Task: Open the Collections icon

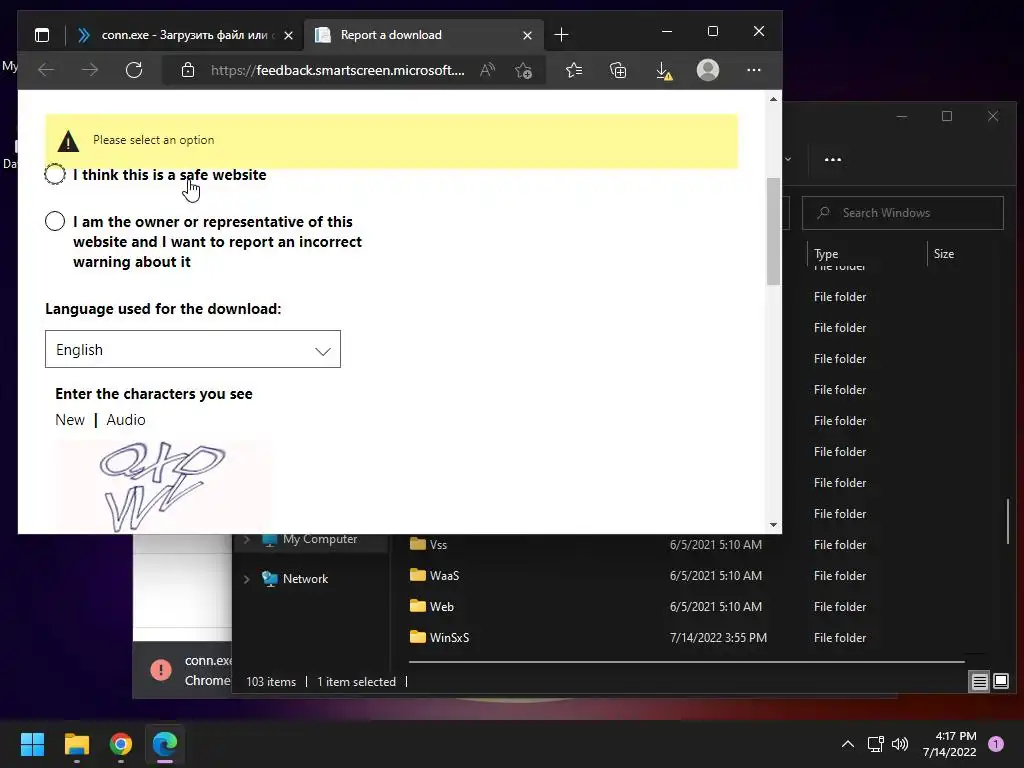Action: click(x=618, y=70)
